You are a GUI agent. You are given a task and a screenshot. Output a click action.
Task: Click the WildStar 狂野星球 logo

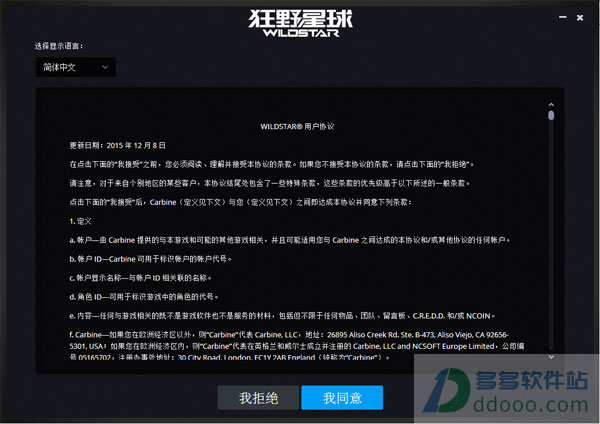(301, 23)
